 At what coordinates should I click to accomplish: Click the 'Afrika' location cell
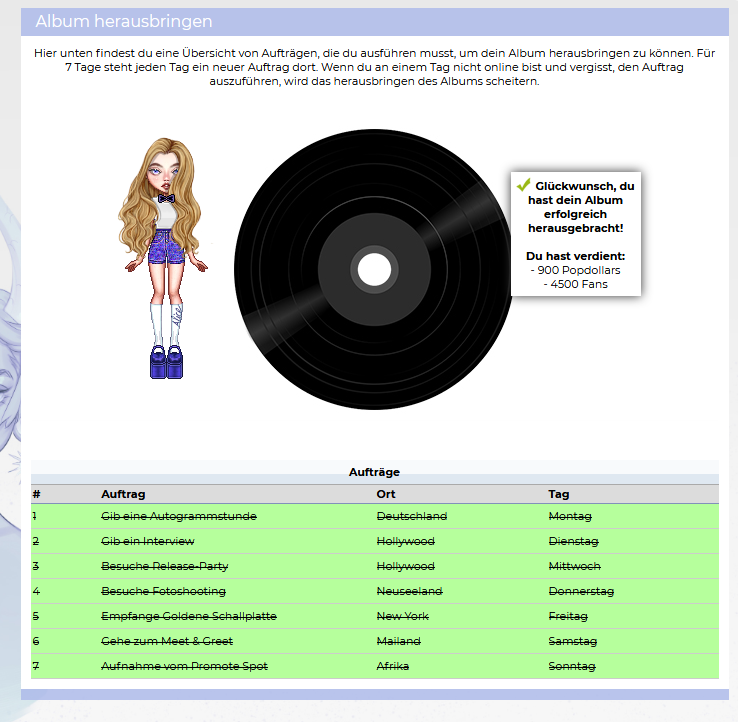393,666
